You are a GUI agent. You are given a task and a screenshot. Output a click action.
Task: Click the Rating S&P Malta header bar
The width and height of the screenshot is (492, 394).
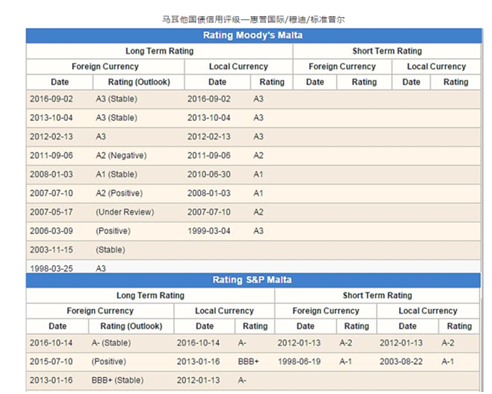[x=253, y=280]
